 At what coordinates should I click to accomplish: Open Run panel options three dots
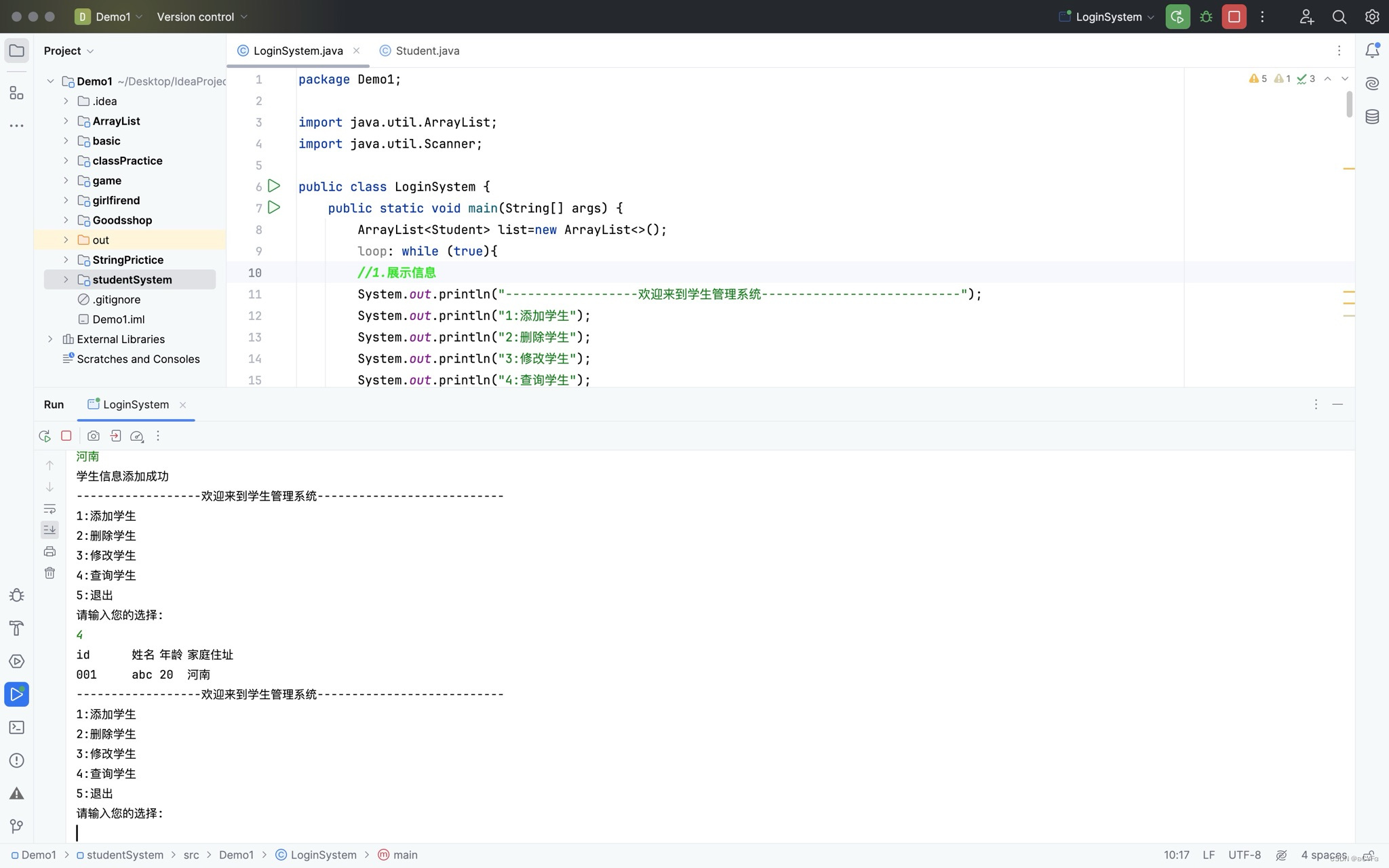point(1316,404)
